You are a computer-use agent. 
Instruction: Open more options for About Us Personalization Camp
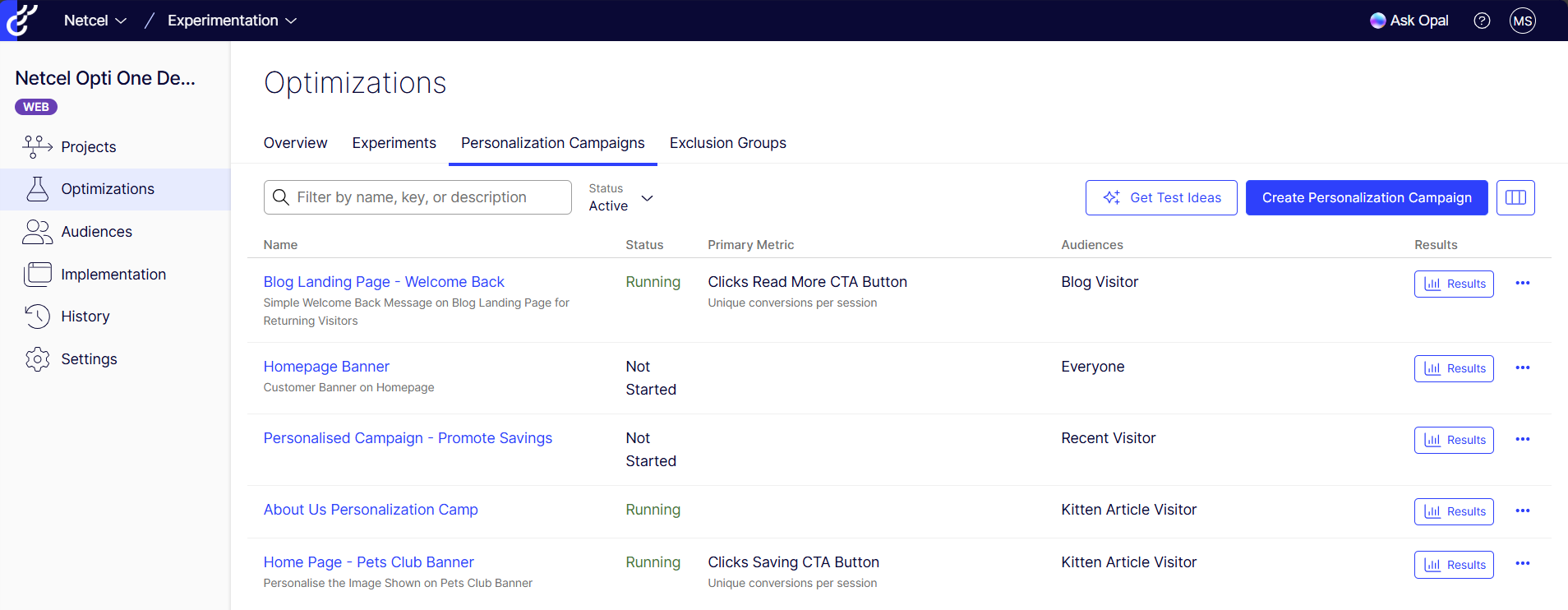pos(1523,511)
